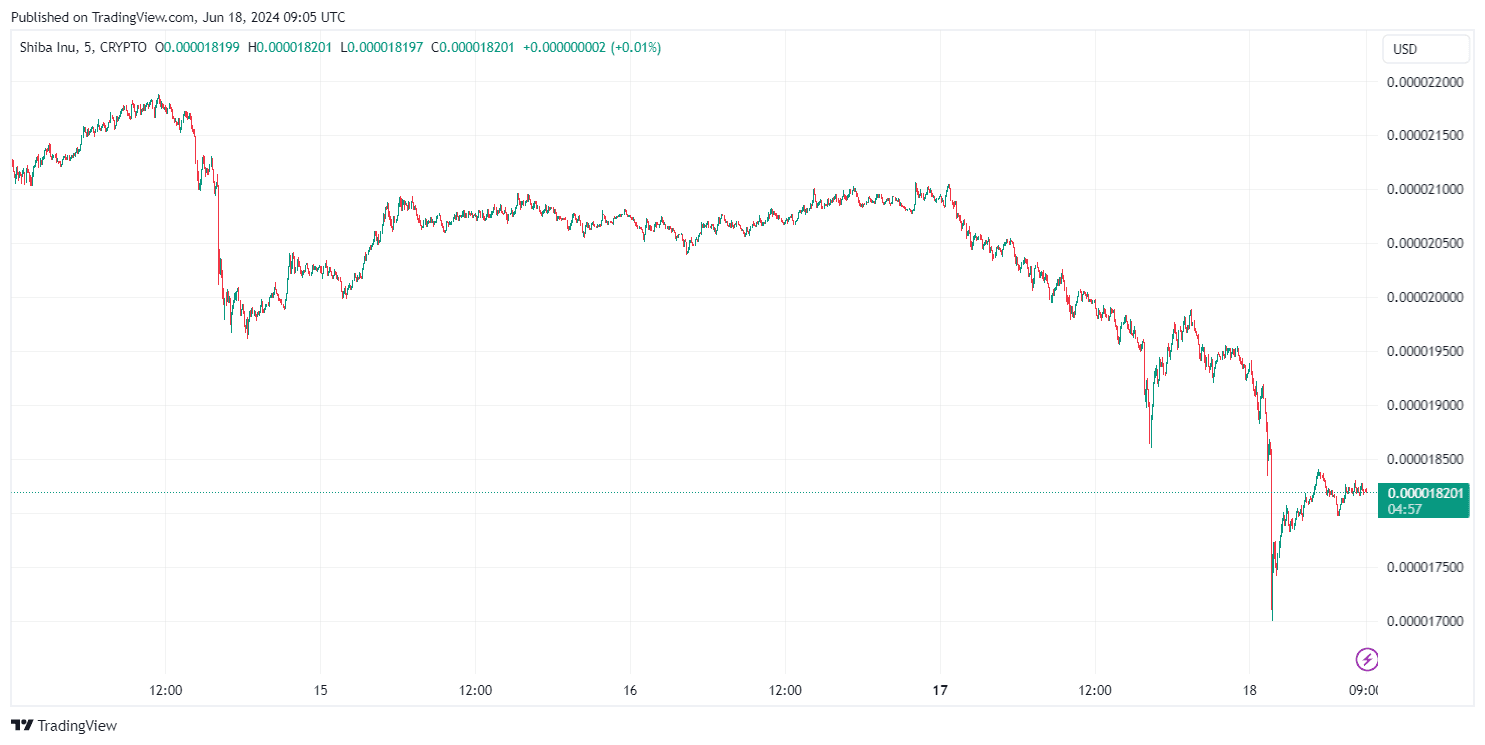This screenshot has width=1485, height=745.
Task: Click the 0.000018500 price axis label
Action: point(1426,459)
